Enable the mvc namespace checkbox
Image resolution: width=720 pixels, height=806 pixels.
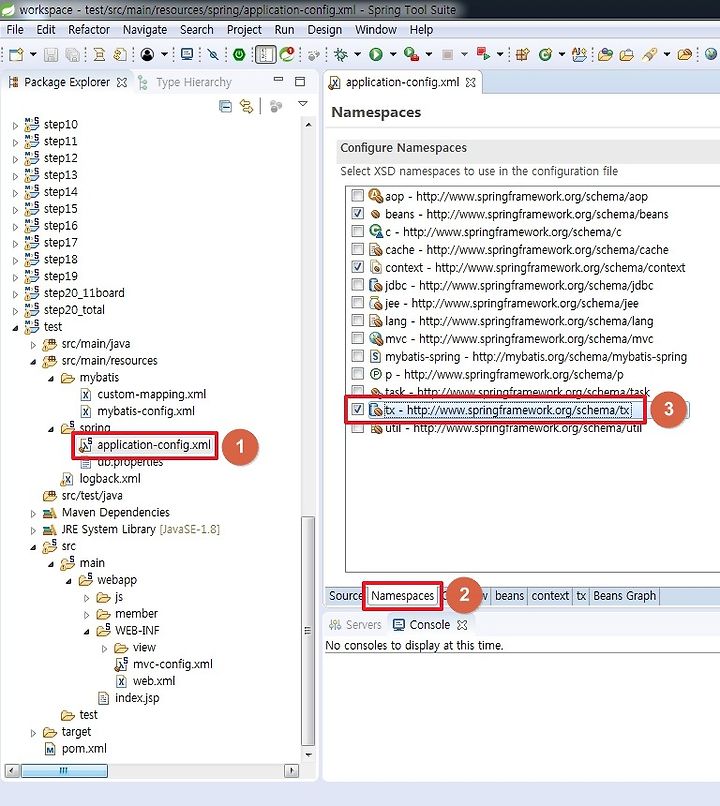point(357,338)
